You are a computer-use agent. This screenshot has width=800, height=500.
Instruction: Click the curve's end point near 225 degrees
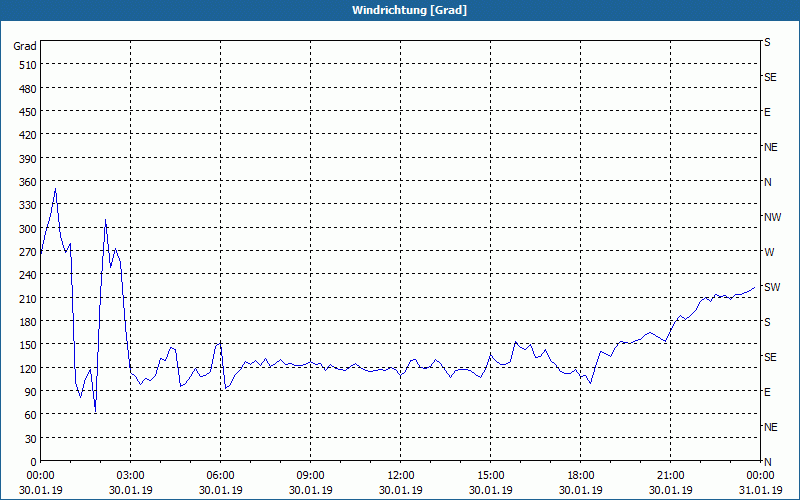point(755,287)
